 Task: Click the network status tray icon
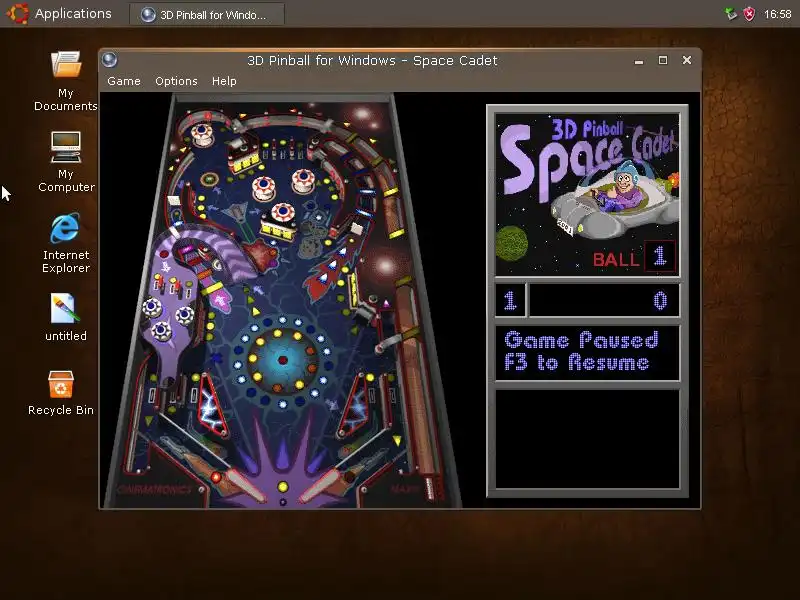coord(731,14)
